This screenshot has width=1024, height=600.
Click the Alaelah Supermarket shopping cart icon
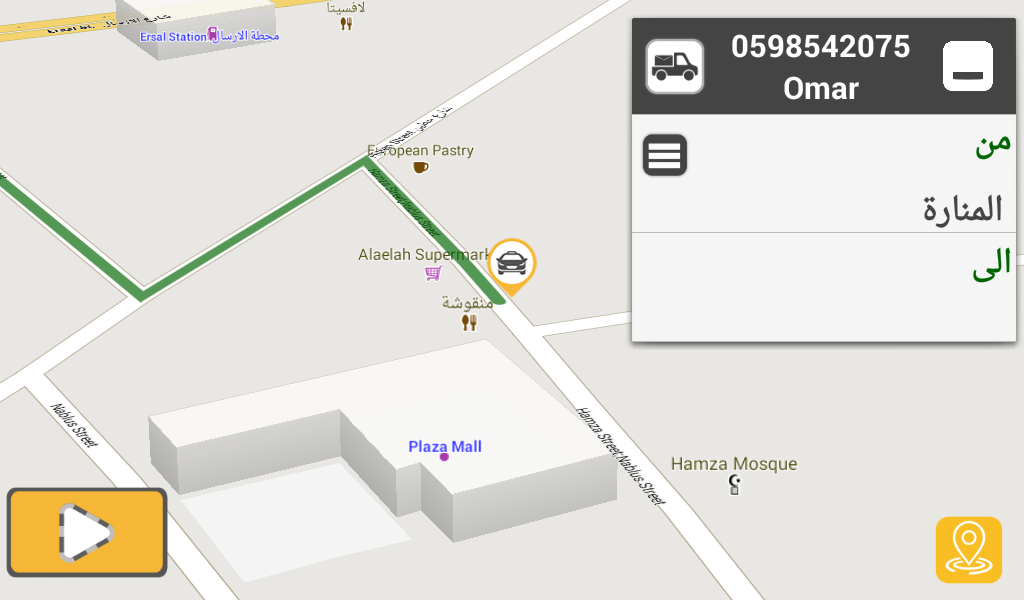pyautogui.click(x=433, y=273)
